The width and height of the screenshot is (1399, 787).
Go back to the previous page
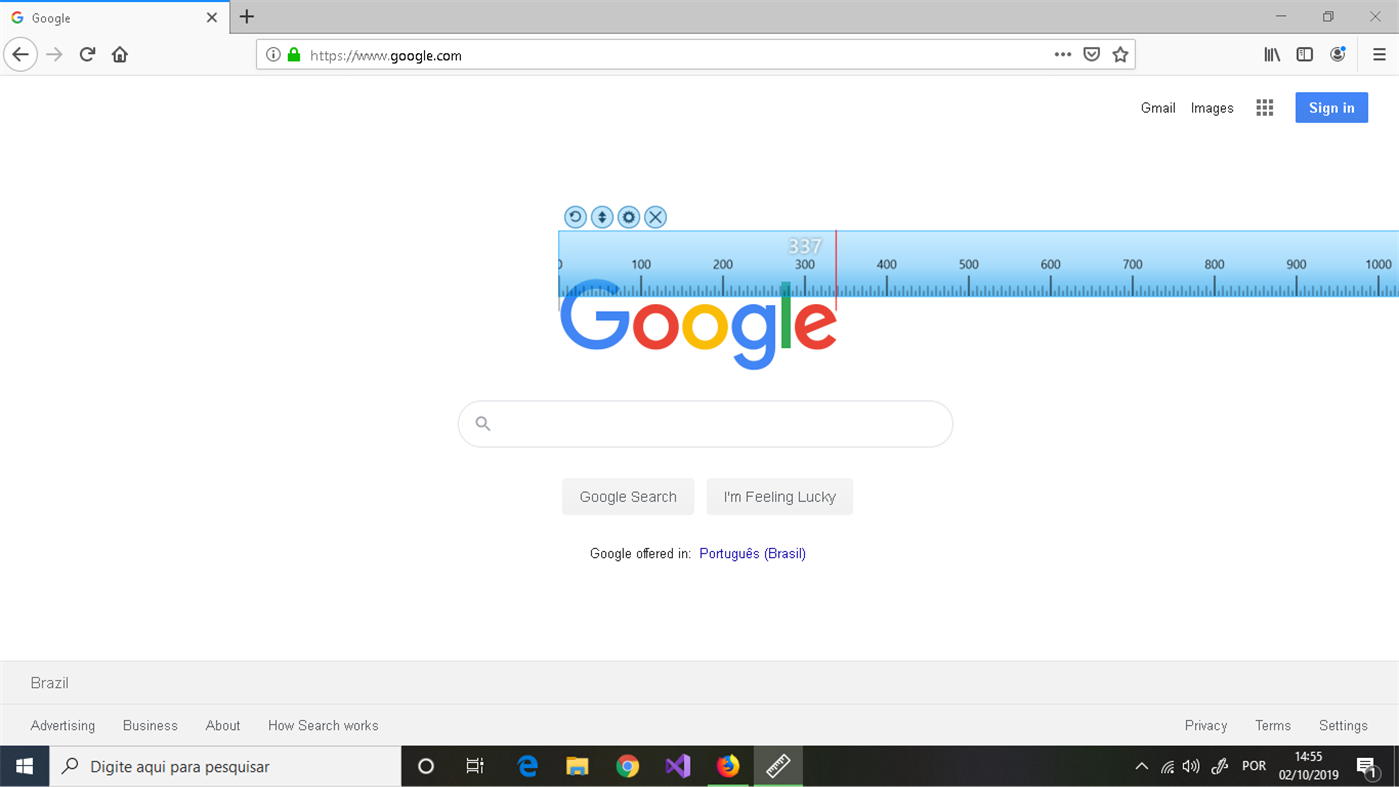(x=21, y=55)
